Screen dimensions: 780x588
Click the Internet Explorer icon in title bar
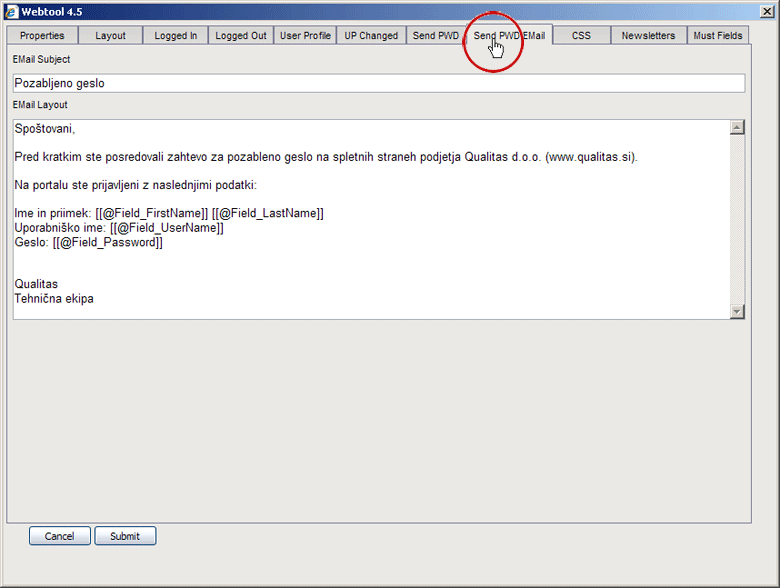click(11, 11)
